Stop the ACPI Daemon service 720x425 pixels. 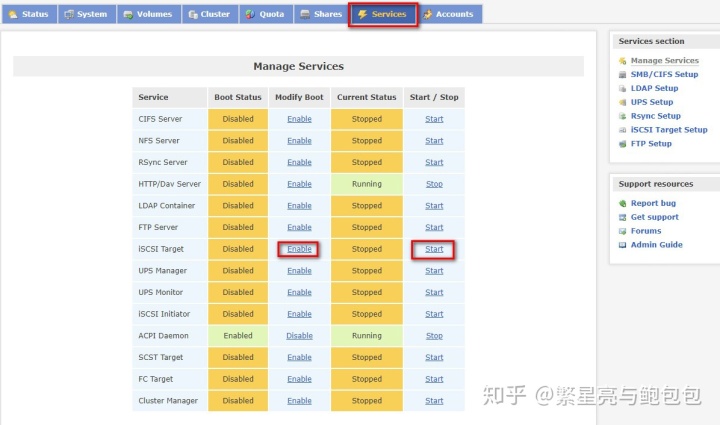[434, 336]
